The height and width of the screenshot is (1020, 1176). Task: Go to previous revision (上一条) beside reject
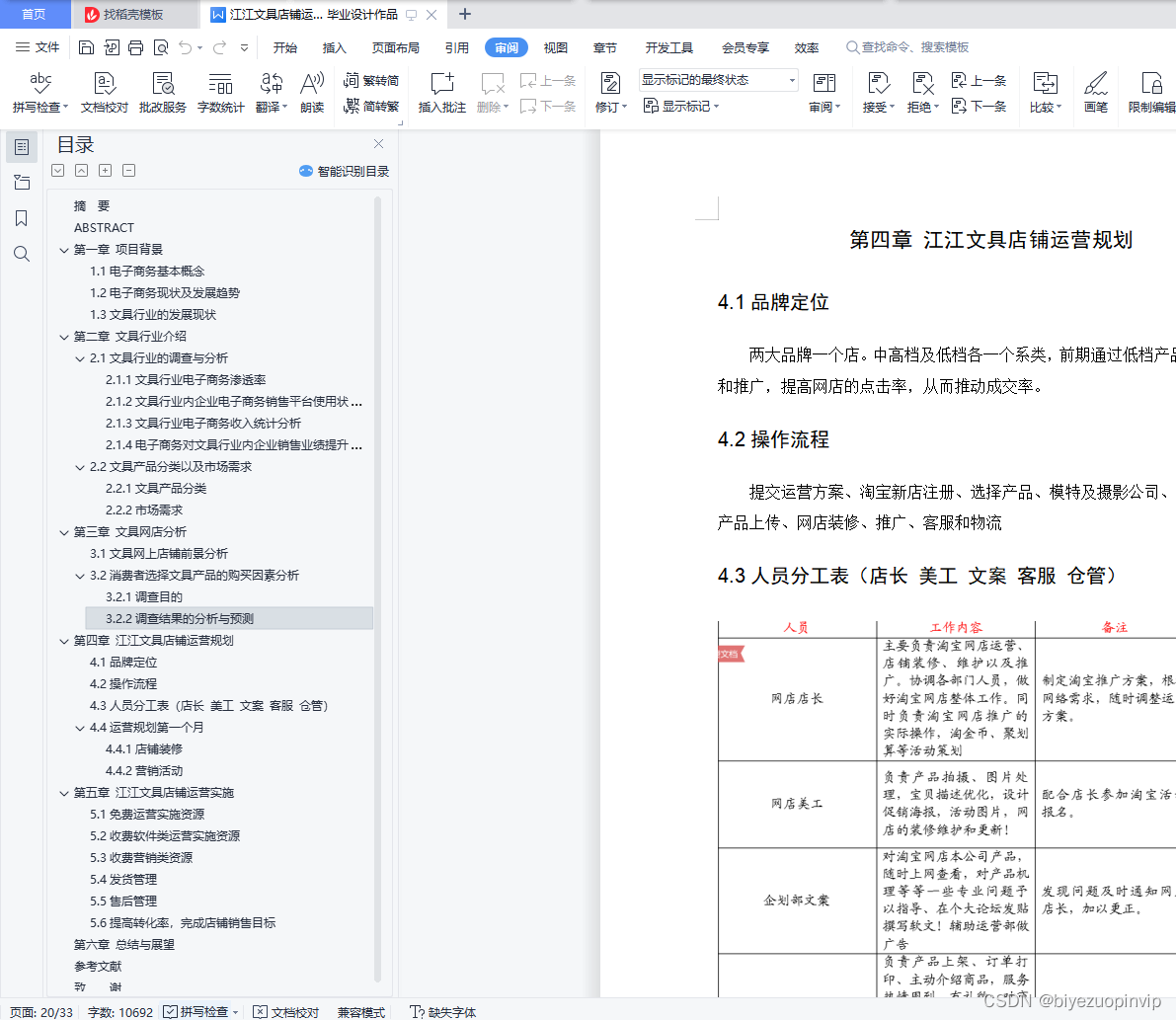pos(979,80)
